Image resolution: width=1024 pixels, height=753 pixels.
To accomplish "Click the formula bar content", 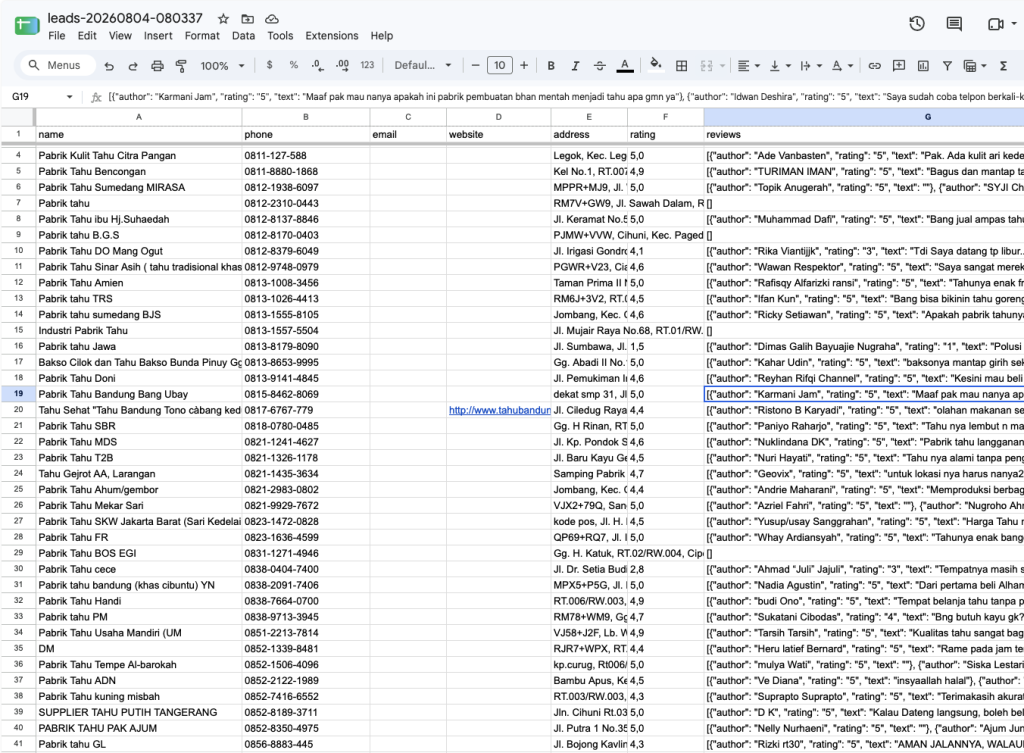I will pyautogui.click(x=565, y=97).
